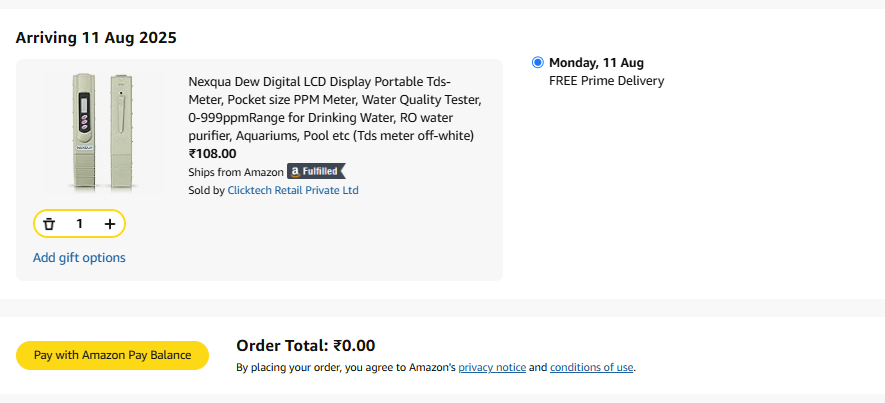The height and width of the screenshot is (403, 885).
Task: Click the 'By placing your order' agreement text
Action: [x=345, y=367]
